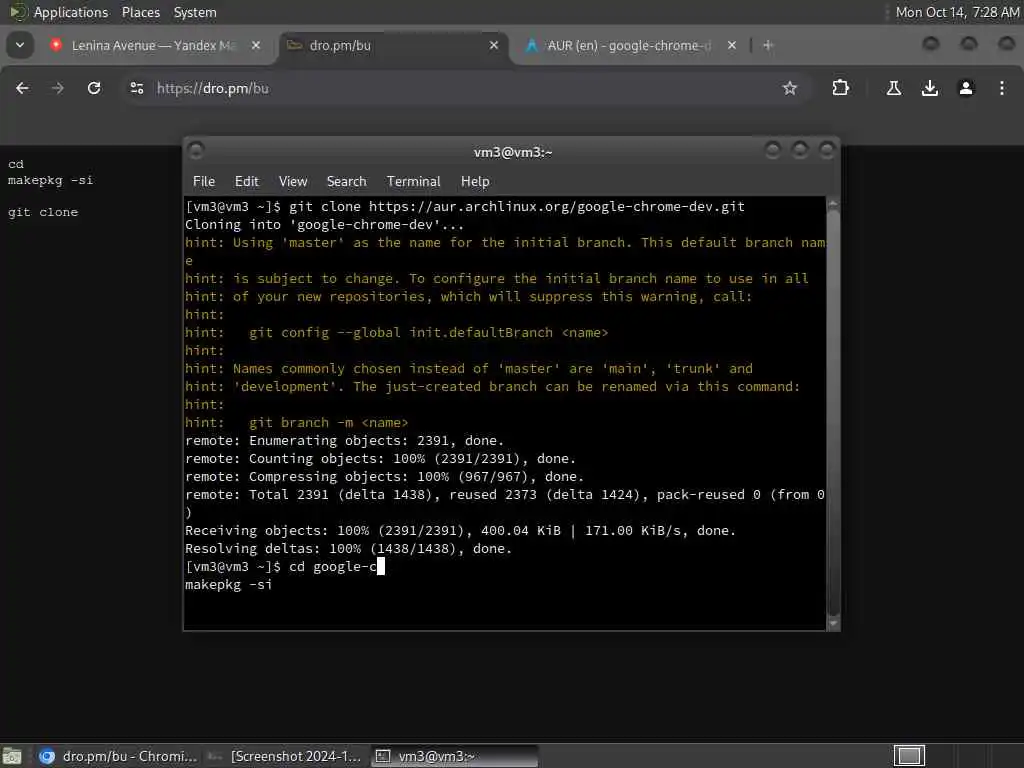Switch to dro.pm/bu Chromium taskbar entry
The image size is (1024, 768).
point(118,756)
